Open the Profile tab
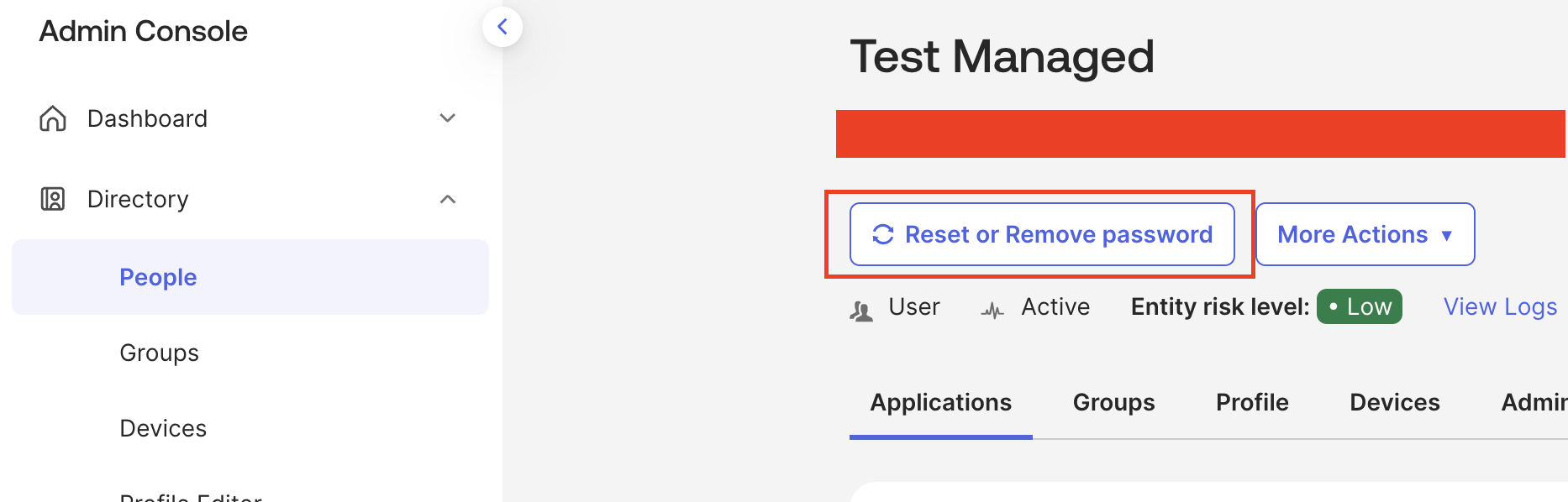Screen dimensions: 1568x502 pos(1252,403)
